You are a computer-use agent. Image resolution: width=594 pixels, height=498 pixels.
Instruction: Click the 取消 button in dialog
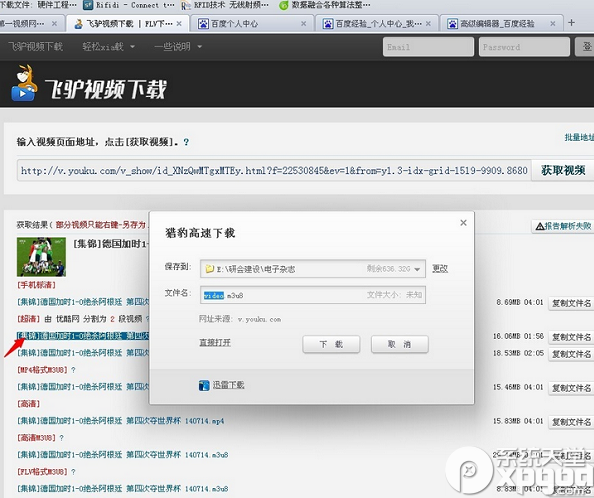pos(400,344)
